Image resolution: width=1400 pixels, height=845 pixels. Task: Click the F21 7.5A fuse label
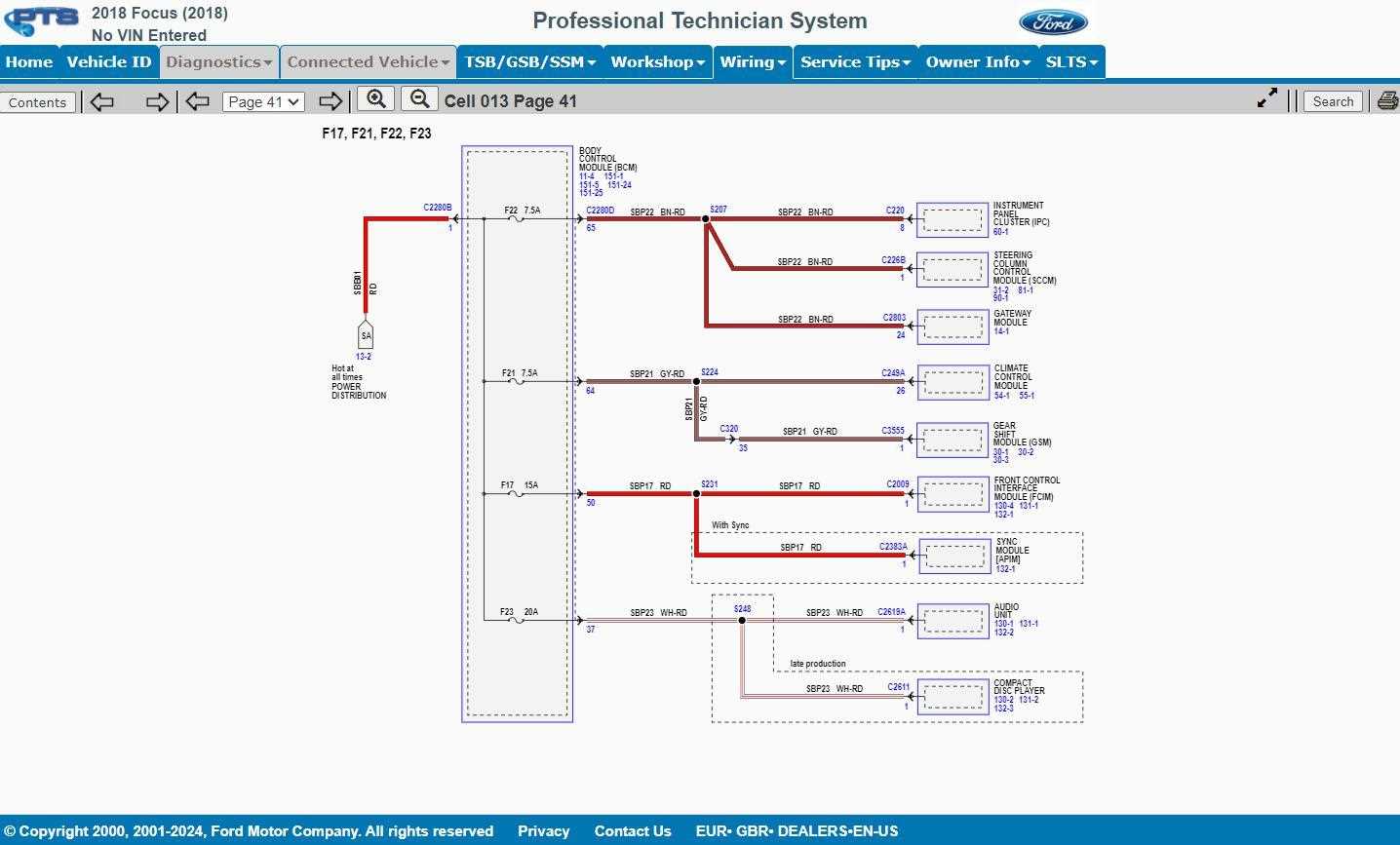(x=520, y=373)
